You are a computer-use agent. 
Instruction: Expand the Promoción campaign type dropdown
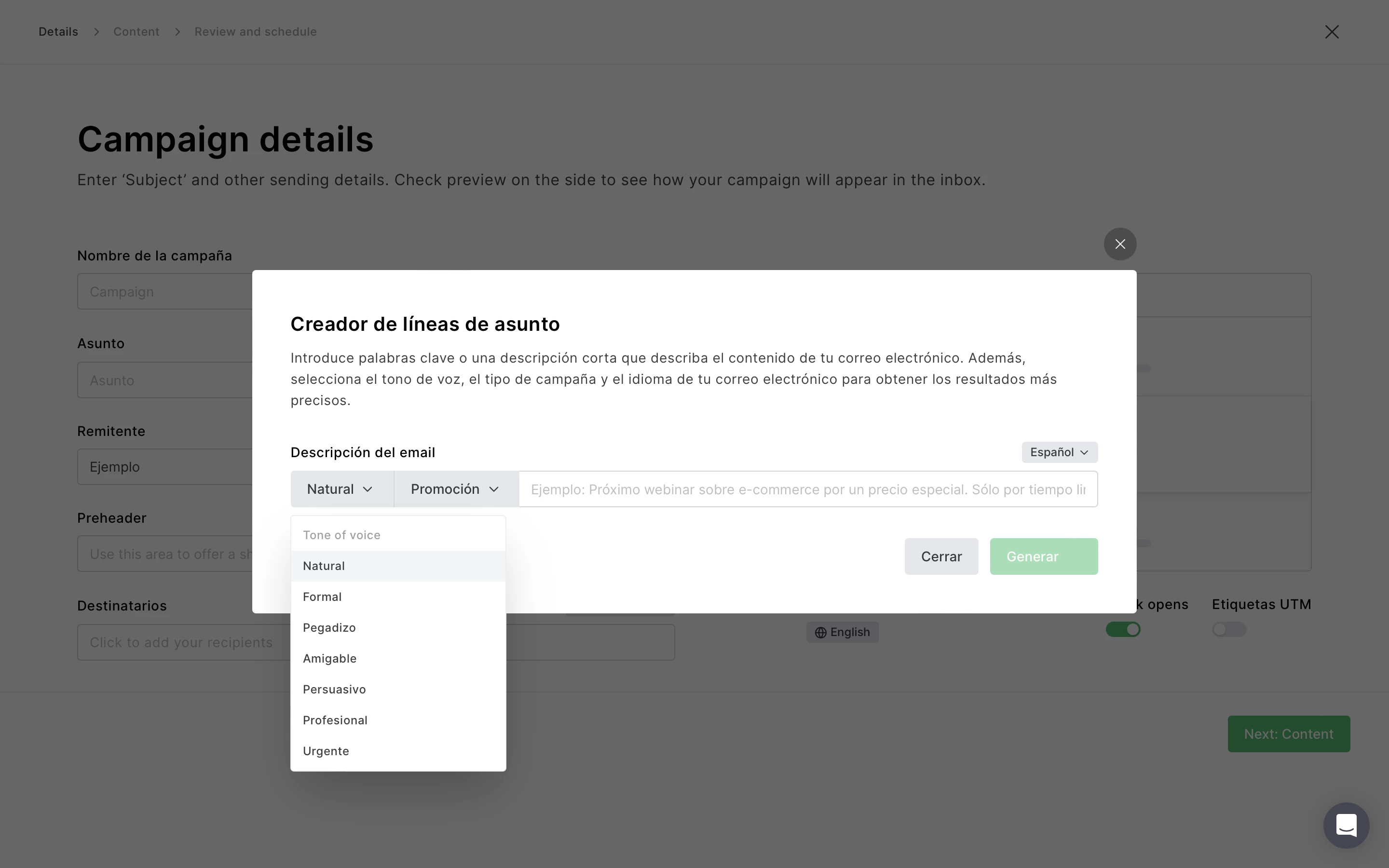[x=456, y=489]
